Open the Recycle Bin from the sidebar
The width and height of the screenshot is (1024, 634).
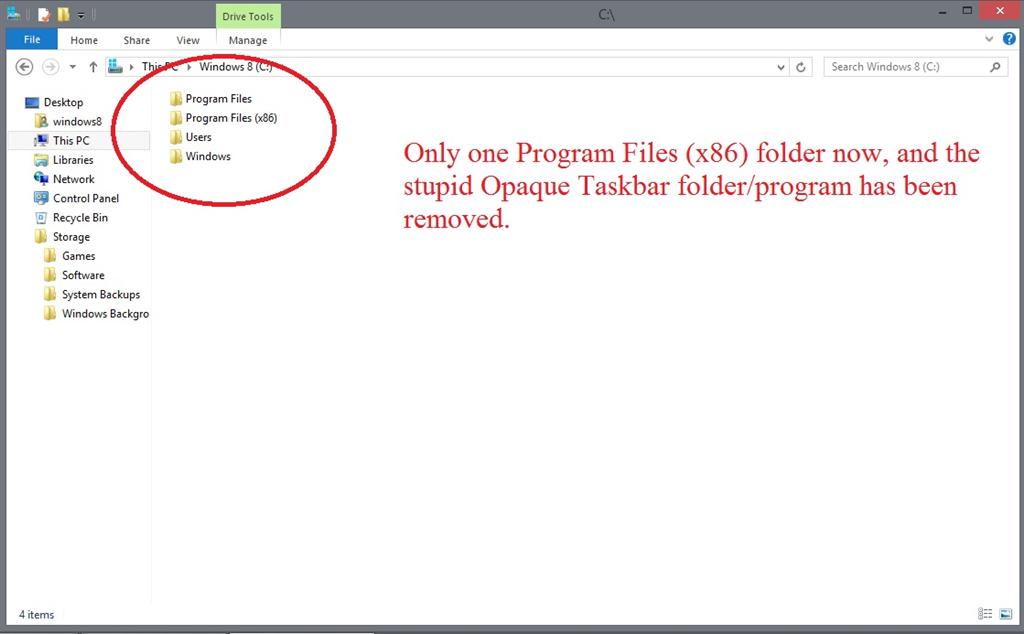[78, 217]
